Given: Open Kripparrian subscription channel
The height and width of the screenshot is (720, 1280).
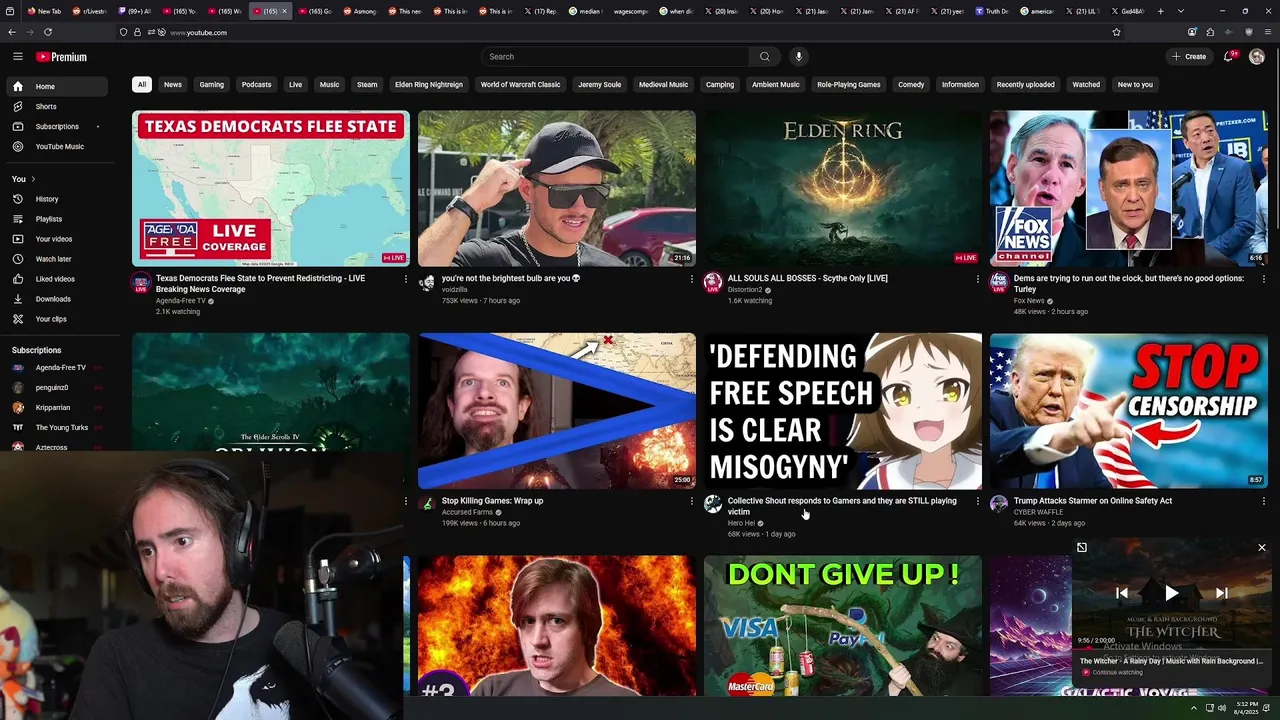Looking at the screenshot, I should coord(56,408).
